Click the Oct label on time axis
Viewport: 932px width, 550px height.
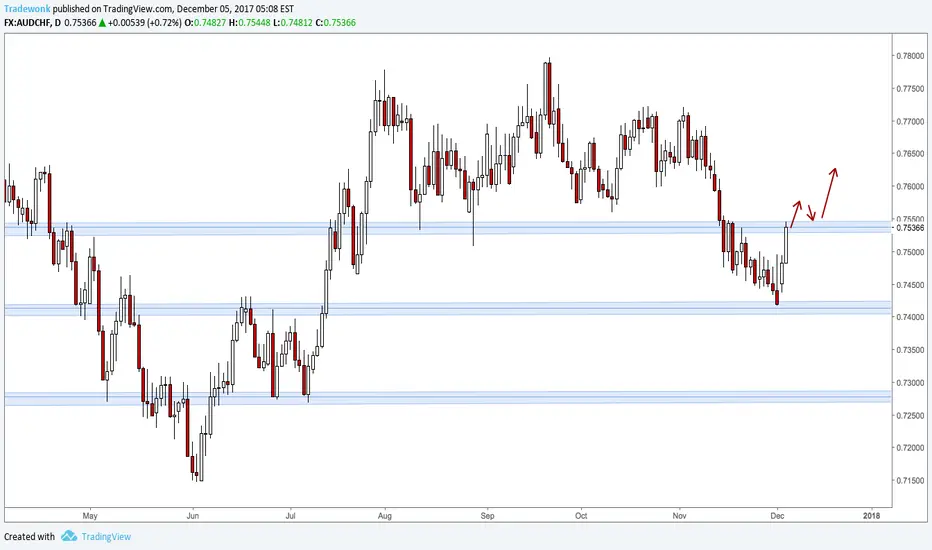tap(581, 516)
